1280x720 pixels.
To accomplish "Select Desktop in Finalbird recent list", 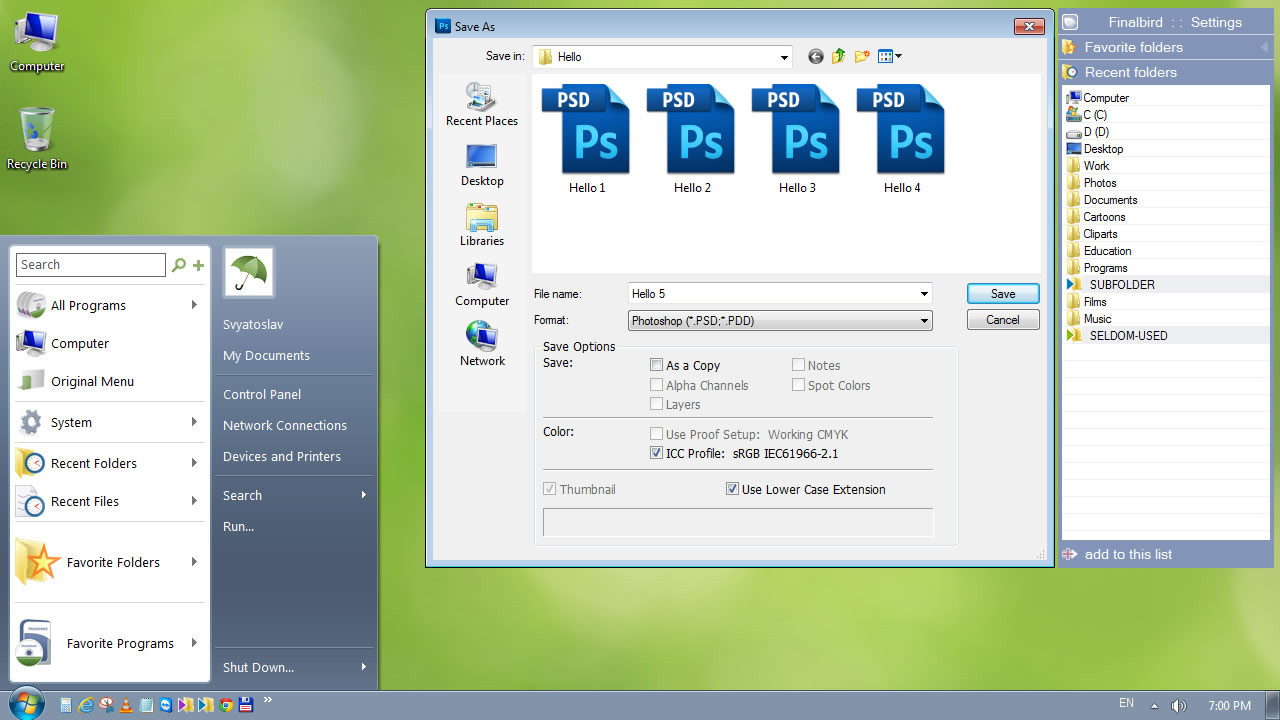I will [1166, 149].
